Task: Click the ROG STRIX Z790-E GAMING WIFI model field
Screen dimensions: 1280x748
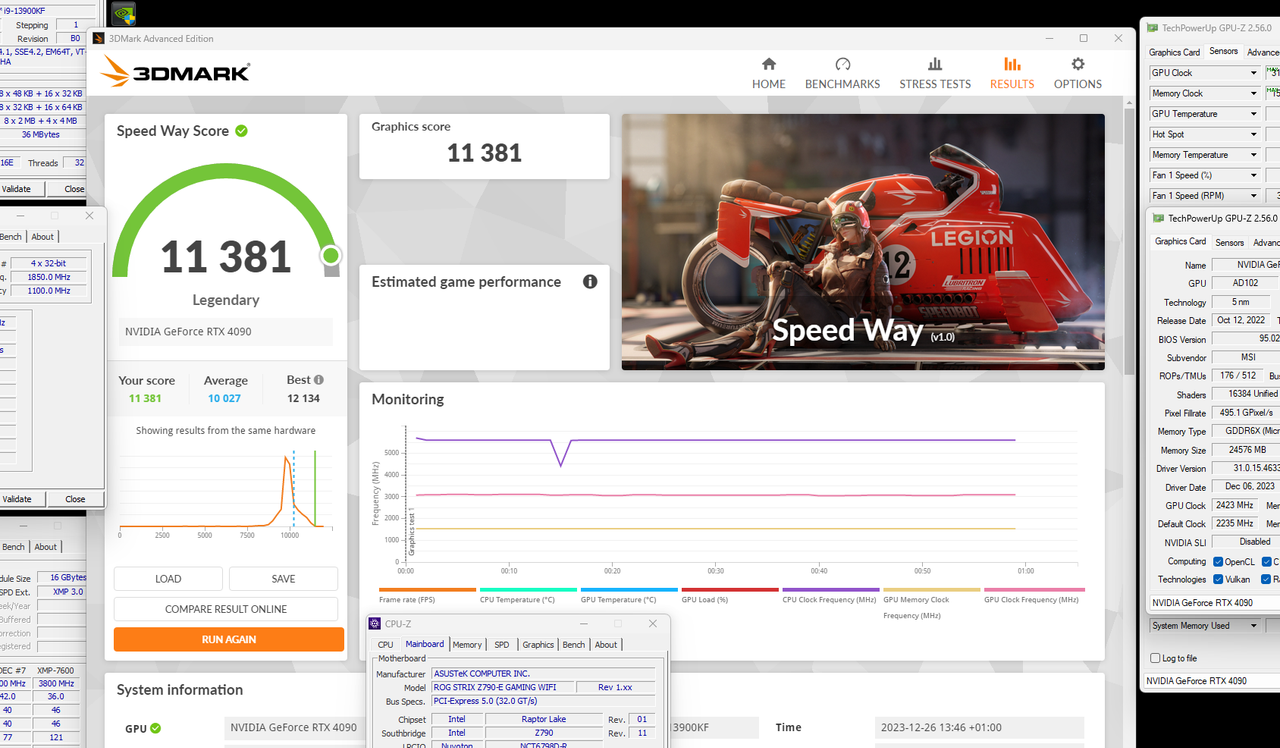Action: click(x=504, y=688)
